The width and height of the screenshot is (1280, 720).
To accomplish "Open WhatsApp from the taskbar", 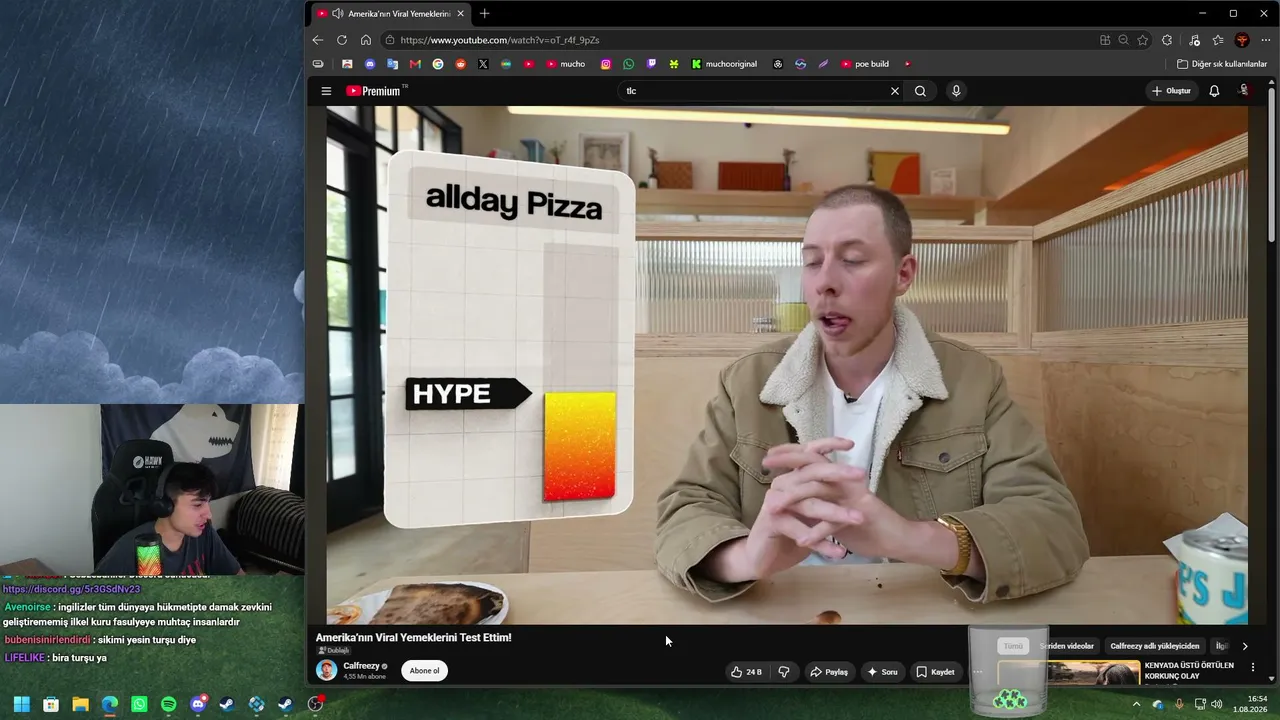I will click(139, 704).
